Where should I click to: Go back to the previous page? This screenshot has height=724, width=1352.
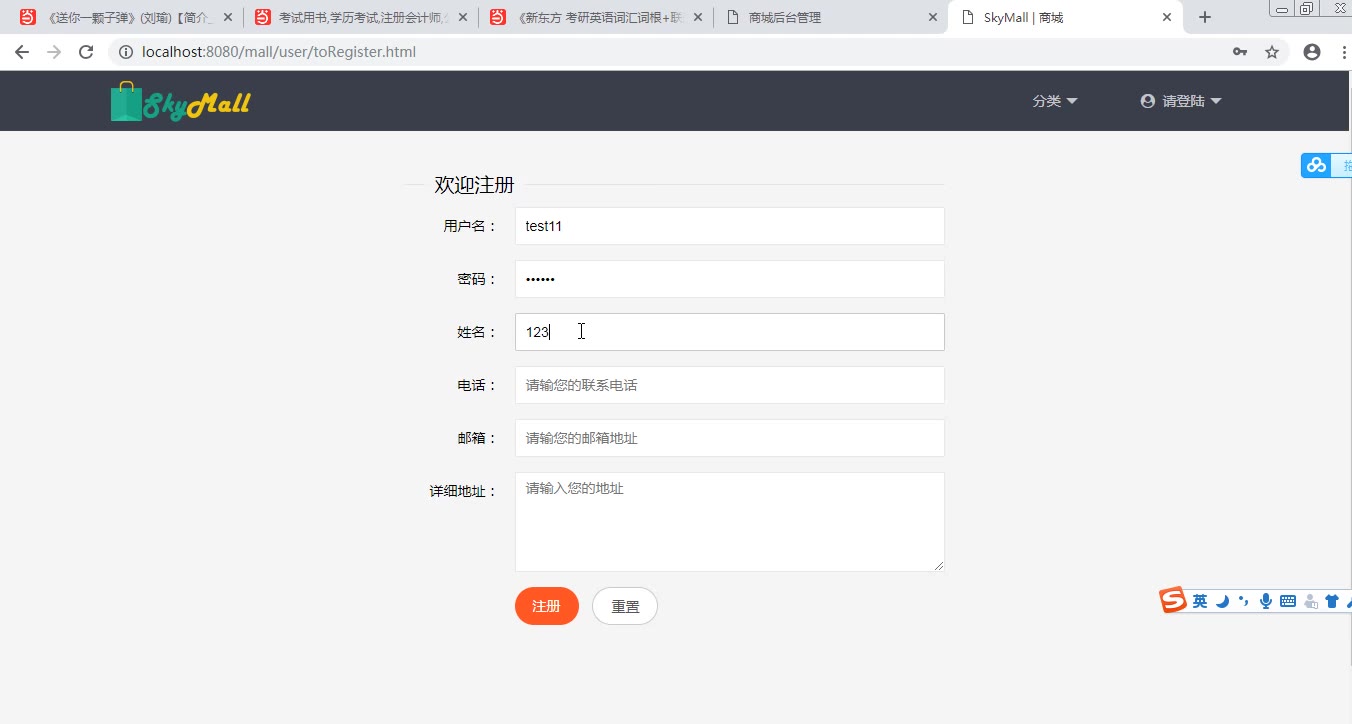(22, 52)
